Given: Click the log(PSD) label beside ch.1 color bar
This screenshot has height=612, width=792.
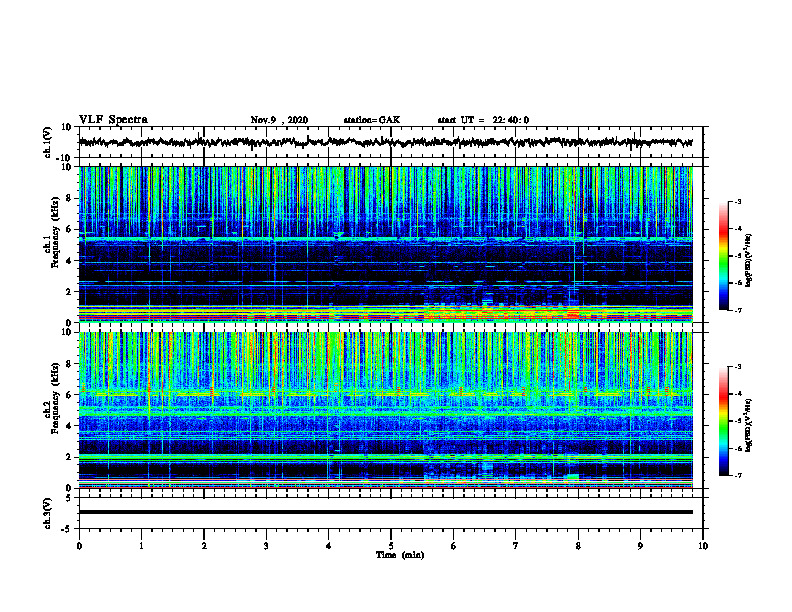Looking at the screenshot, I should [749, 261].
